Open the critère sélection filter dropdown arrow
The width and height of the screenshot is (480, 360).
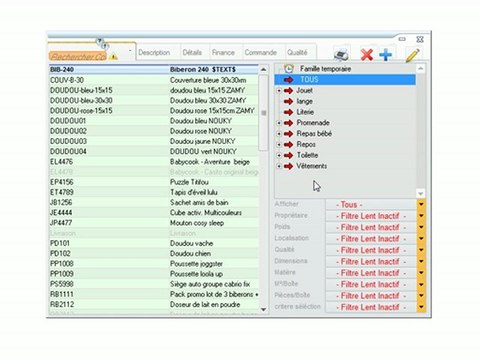coord(421,307)
